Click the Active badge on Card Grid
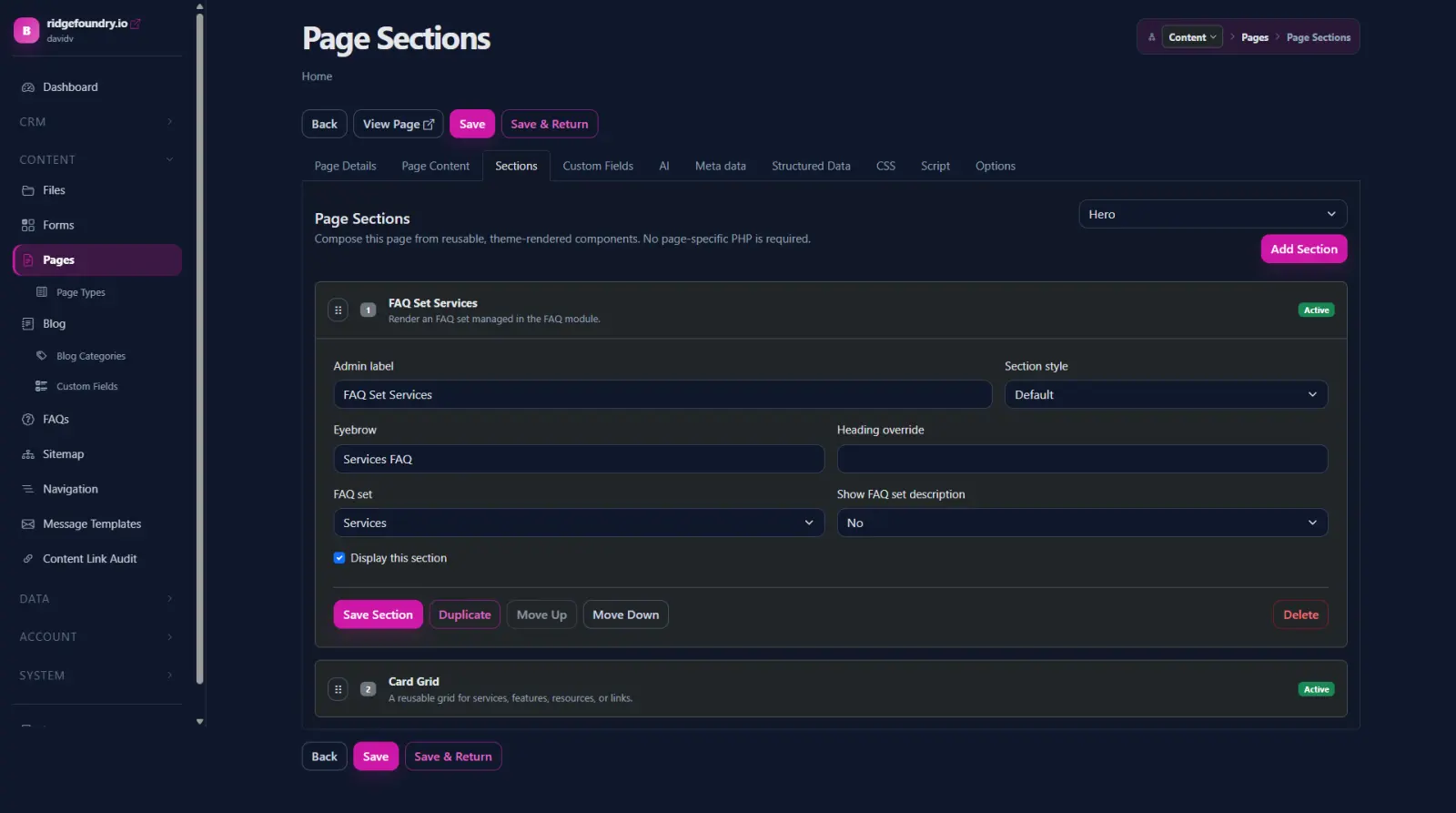1456x813 pixels. [x=1316, y=689]
